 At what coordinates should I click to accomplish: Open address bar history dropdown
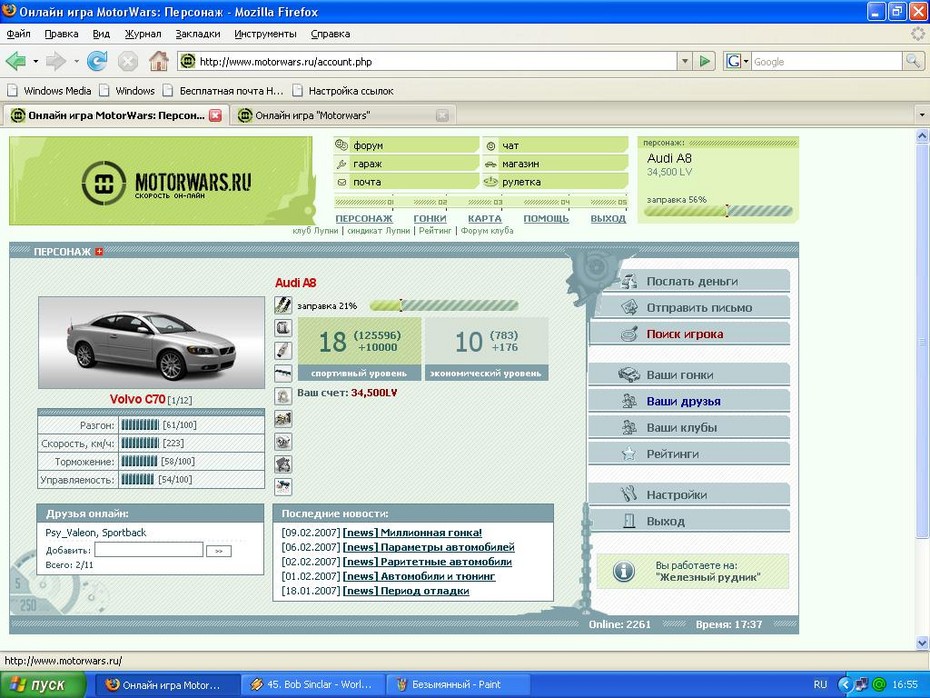coord(685,61)
